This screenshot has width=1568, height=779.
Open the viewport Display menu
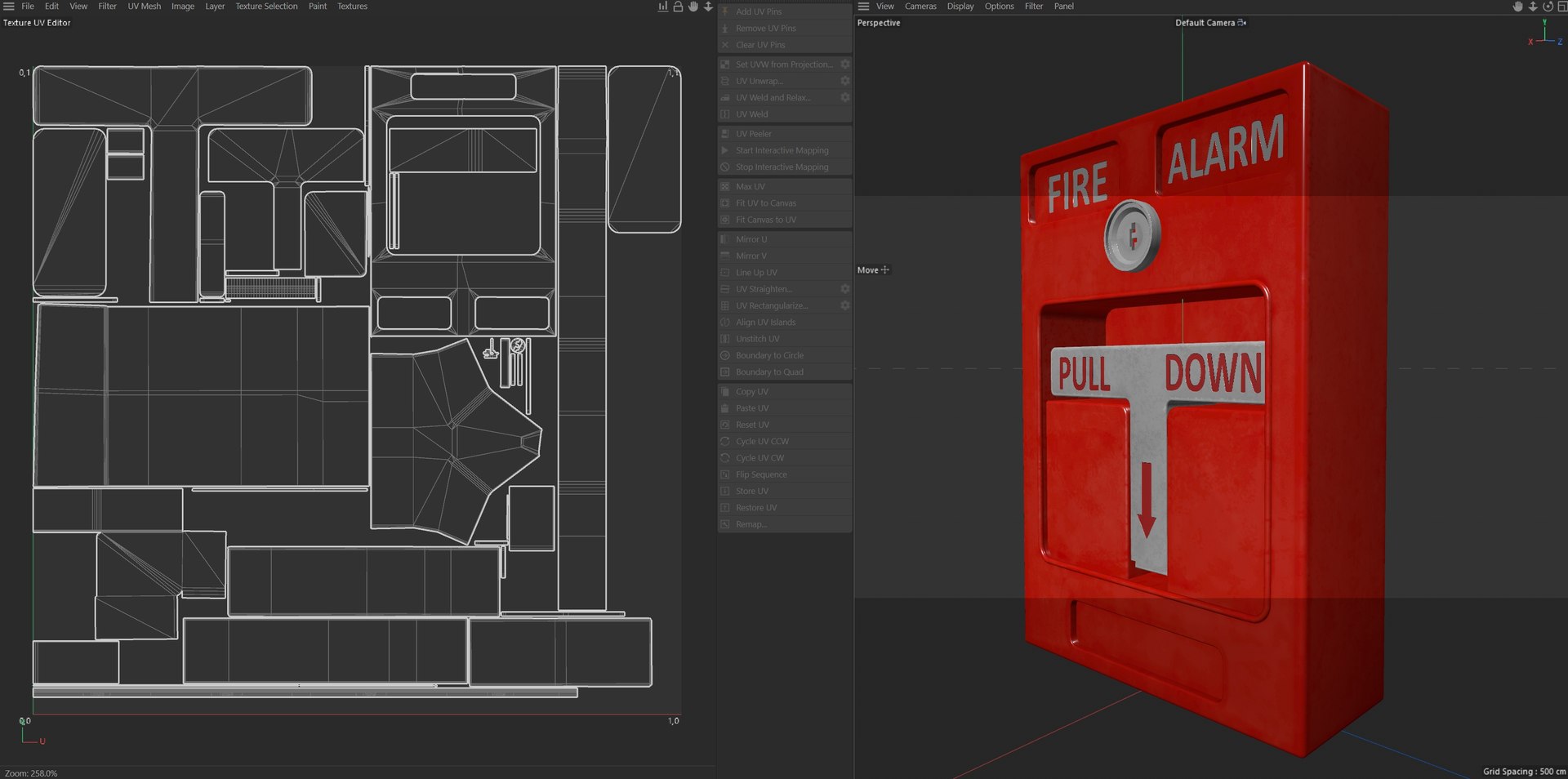click(960, 7)
